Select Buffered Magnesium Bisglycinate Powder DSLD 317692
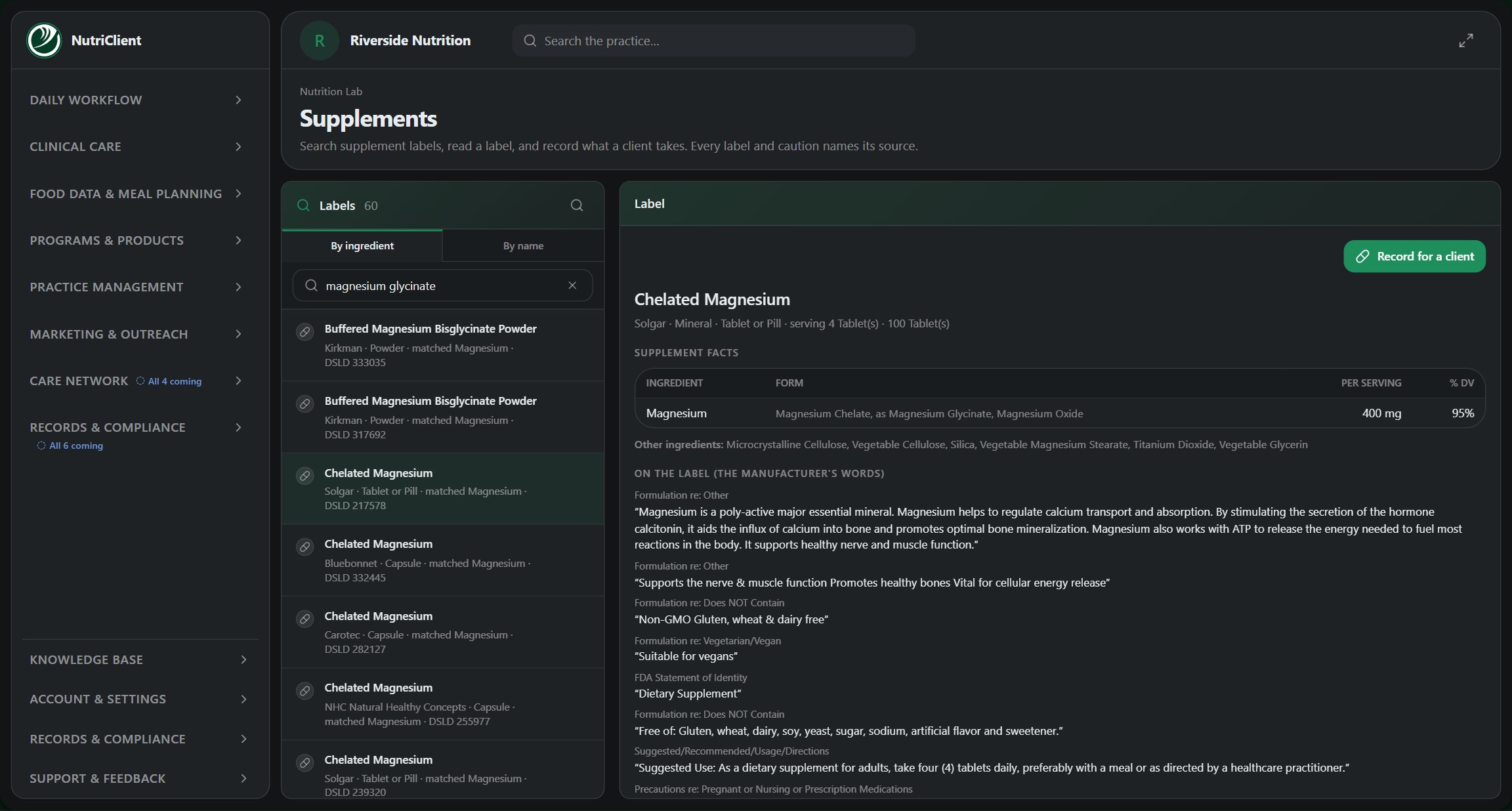Viewport: 1512px width, 811px height. (x=442, y=417)
